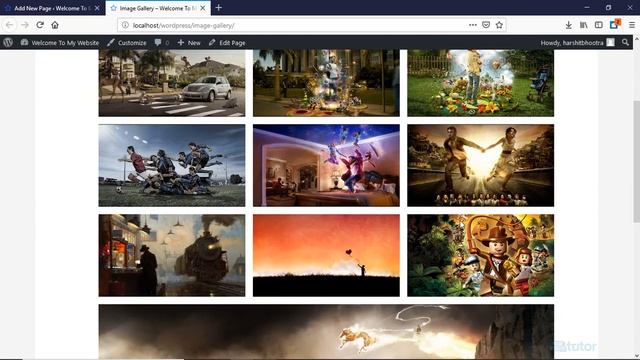Screen dimensions: 640x360
Task: Open the LEGO Indiana Jones image
Action: click(x=480, y=256)
